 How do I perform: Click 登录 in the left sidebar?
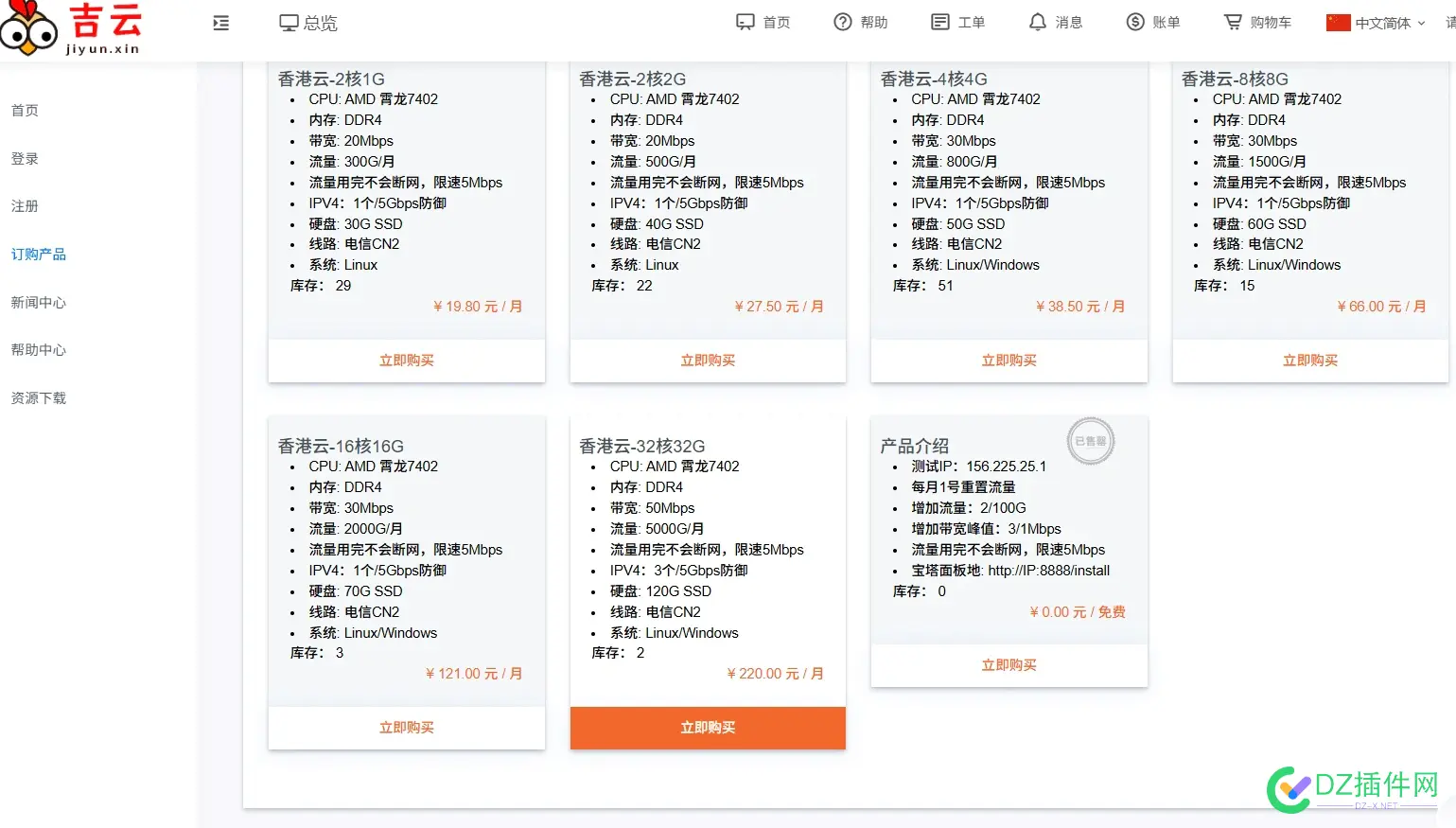tap(25, 158)
